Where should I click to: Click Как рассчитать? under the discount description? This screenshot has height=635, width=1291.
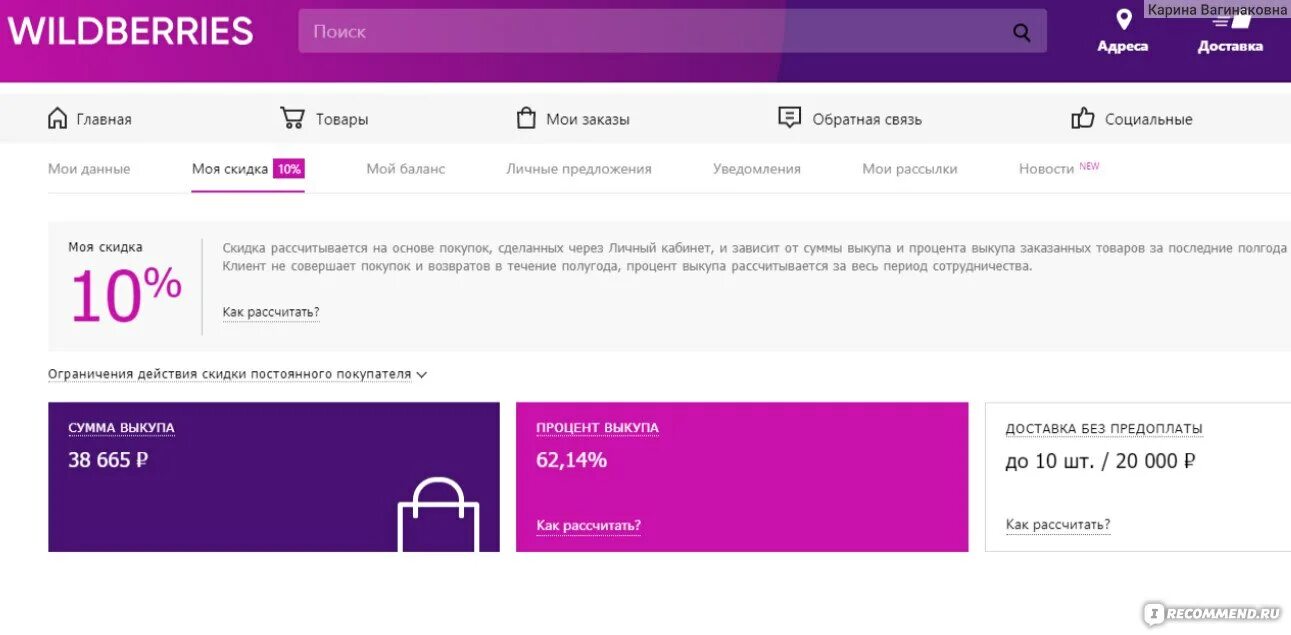(x=271, y=312)
